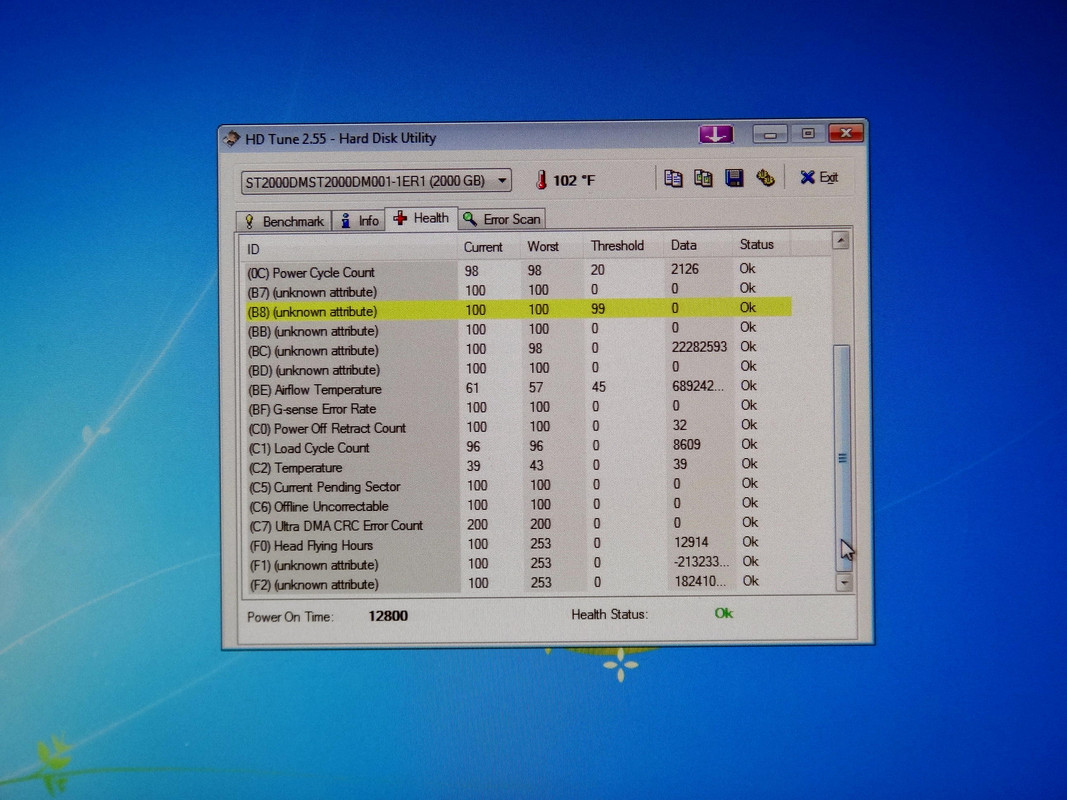
Task: Click the Status column header
Action: pyautogui.click(x=761, y=244)
